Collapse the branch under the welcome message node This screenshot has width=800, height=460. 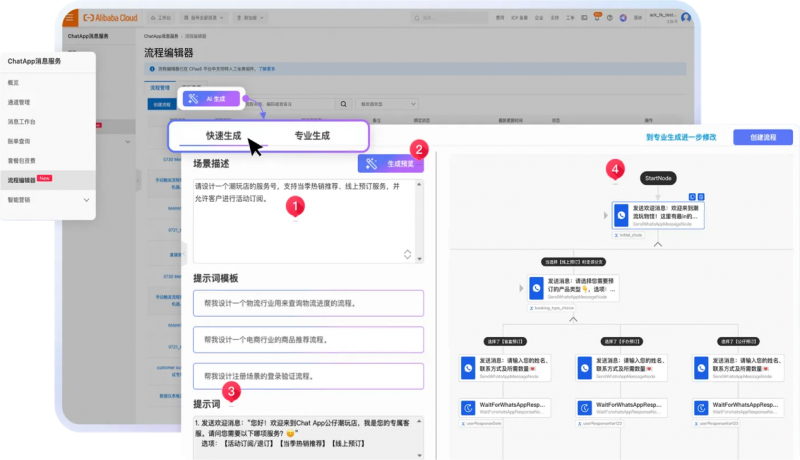pyautogui.click(x=657, y=243)
